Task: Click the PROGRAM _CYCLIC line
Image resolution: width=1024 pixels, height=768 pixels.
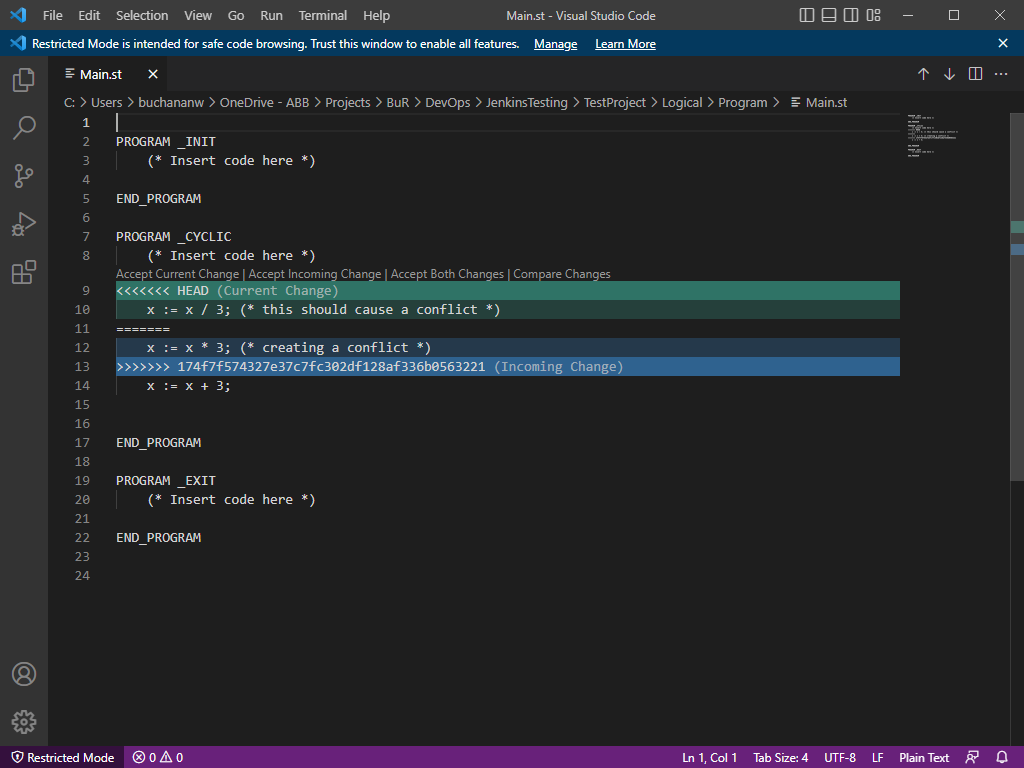Action: click(x=174, y=236)
